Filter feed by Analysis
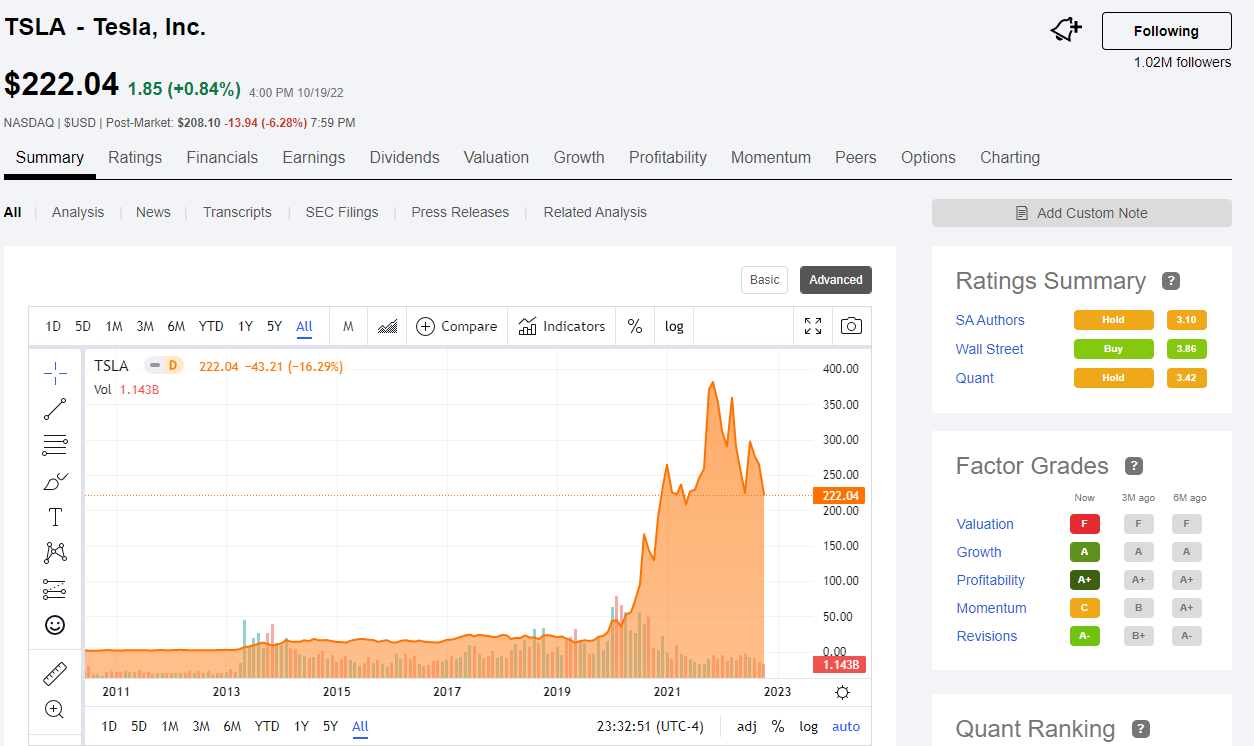The image size is (1254, 746). [x=78, y=212]
